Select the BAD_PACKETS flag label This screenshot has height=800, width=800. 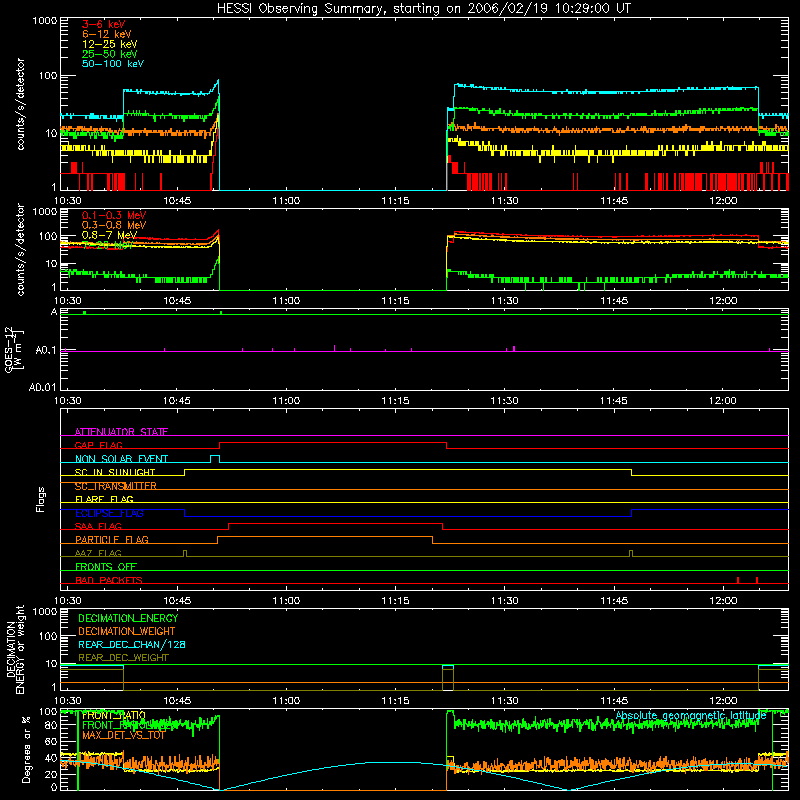click(x=109, y=580)
